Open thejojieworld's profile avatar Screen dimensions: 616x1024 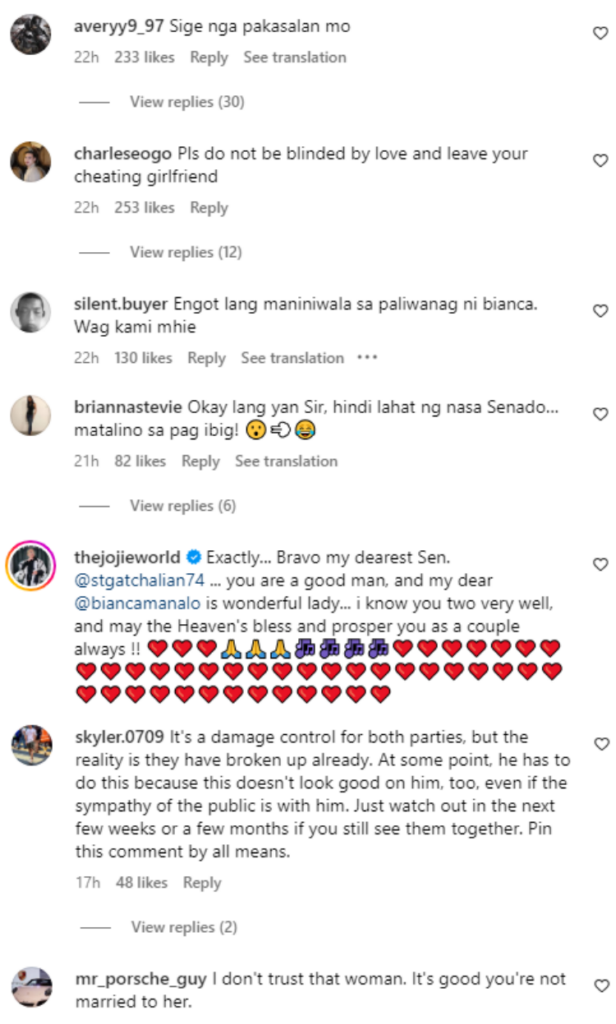31,566
